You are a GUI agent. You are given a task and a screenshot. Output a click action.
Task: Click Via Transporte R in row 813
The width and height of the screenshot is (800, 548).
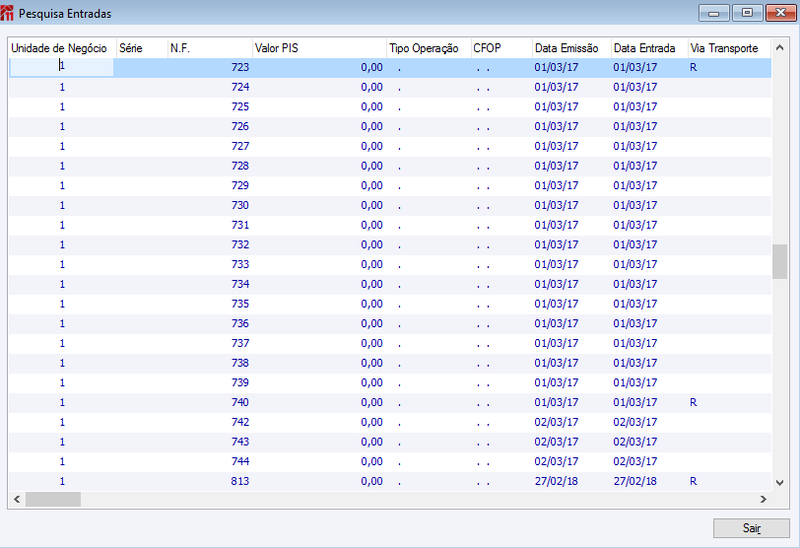[x=693, y=481]
